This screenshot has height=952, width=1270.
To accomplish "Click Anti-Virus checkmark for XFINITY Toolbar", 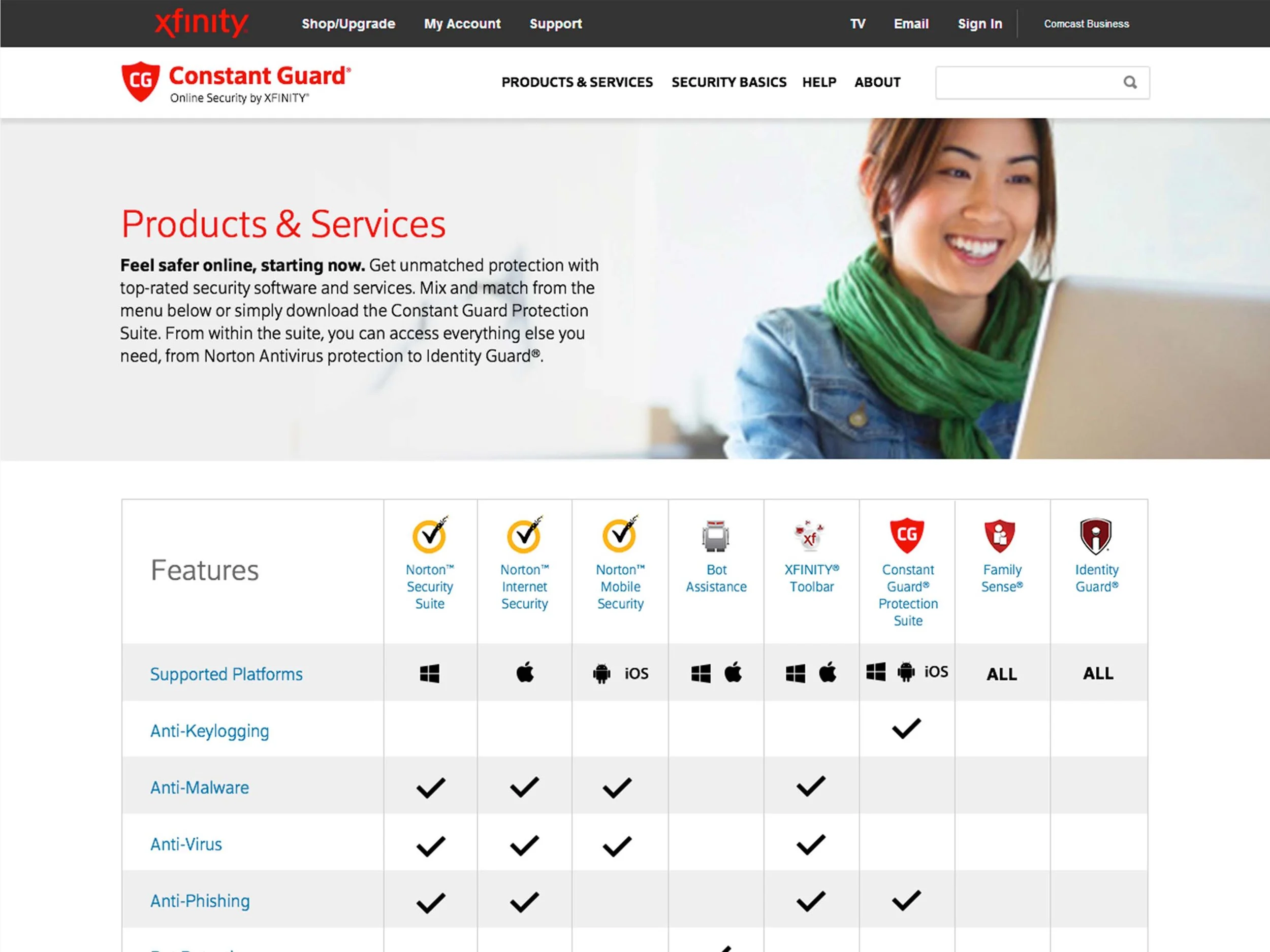I will [811, 845].
